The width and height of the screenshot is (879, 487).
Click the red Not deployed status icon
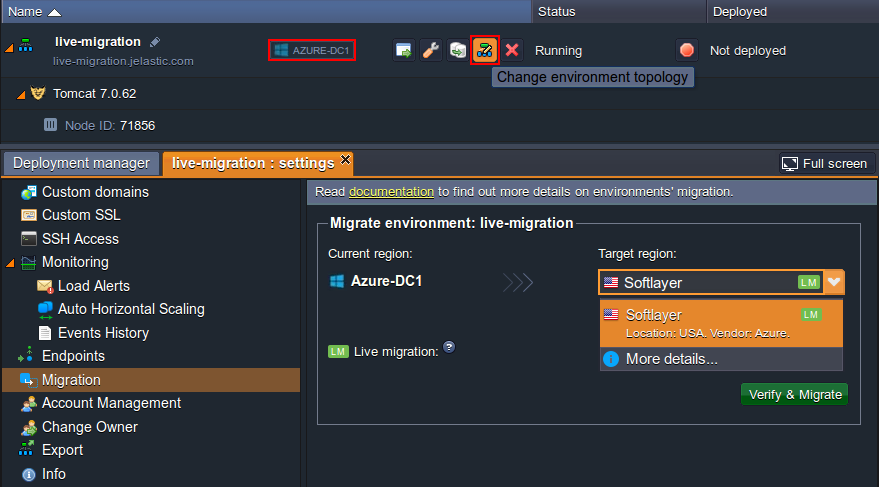[x=687, y=50]
